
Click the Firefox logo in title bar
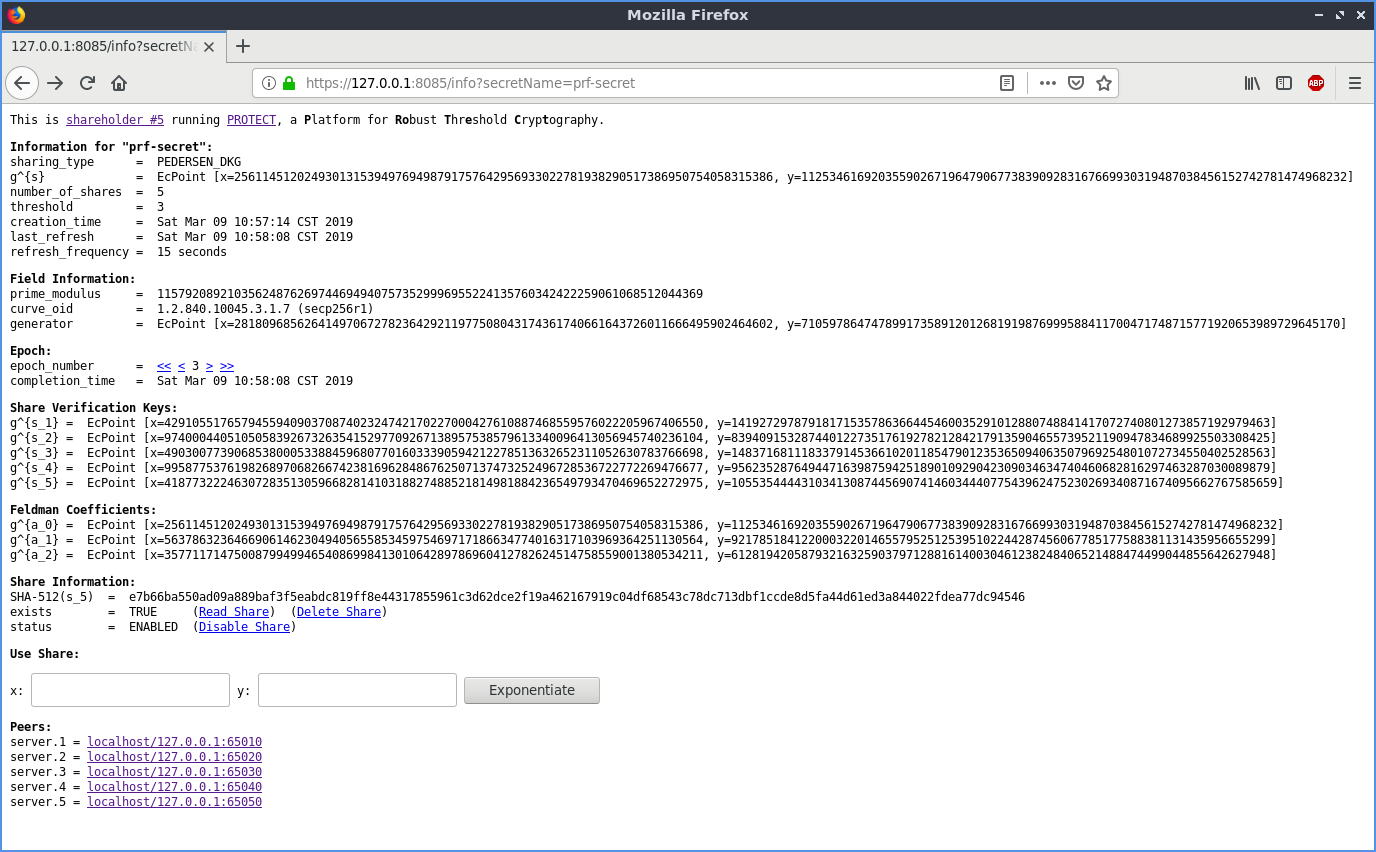pyautogui.click(x=16, y=14)
